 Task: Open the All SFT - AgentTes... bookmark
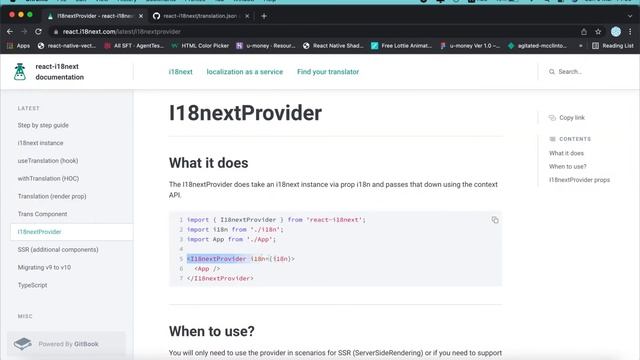[134, 46]
